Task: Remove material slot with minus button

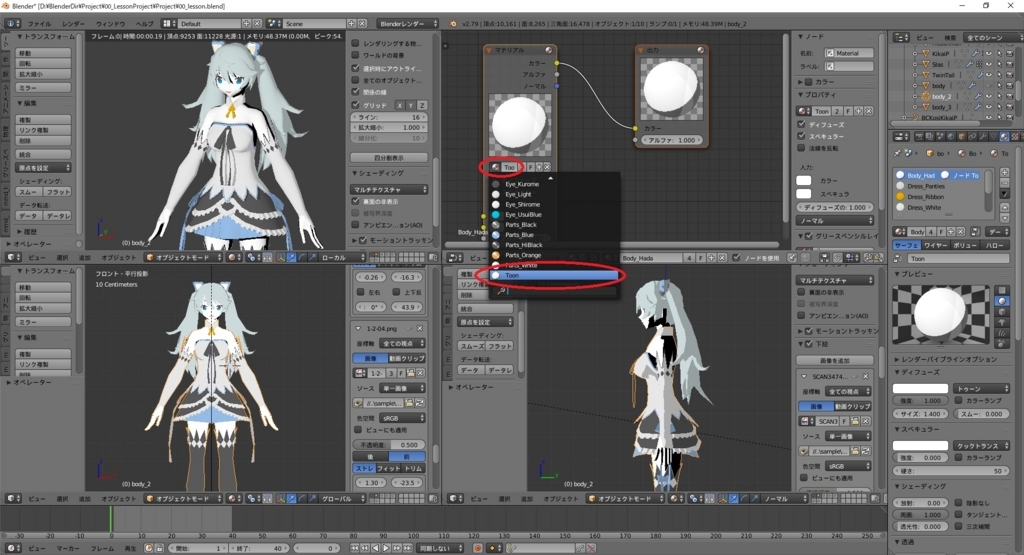Action: point(1004,185)
